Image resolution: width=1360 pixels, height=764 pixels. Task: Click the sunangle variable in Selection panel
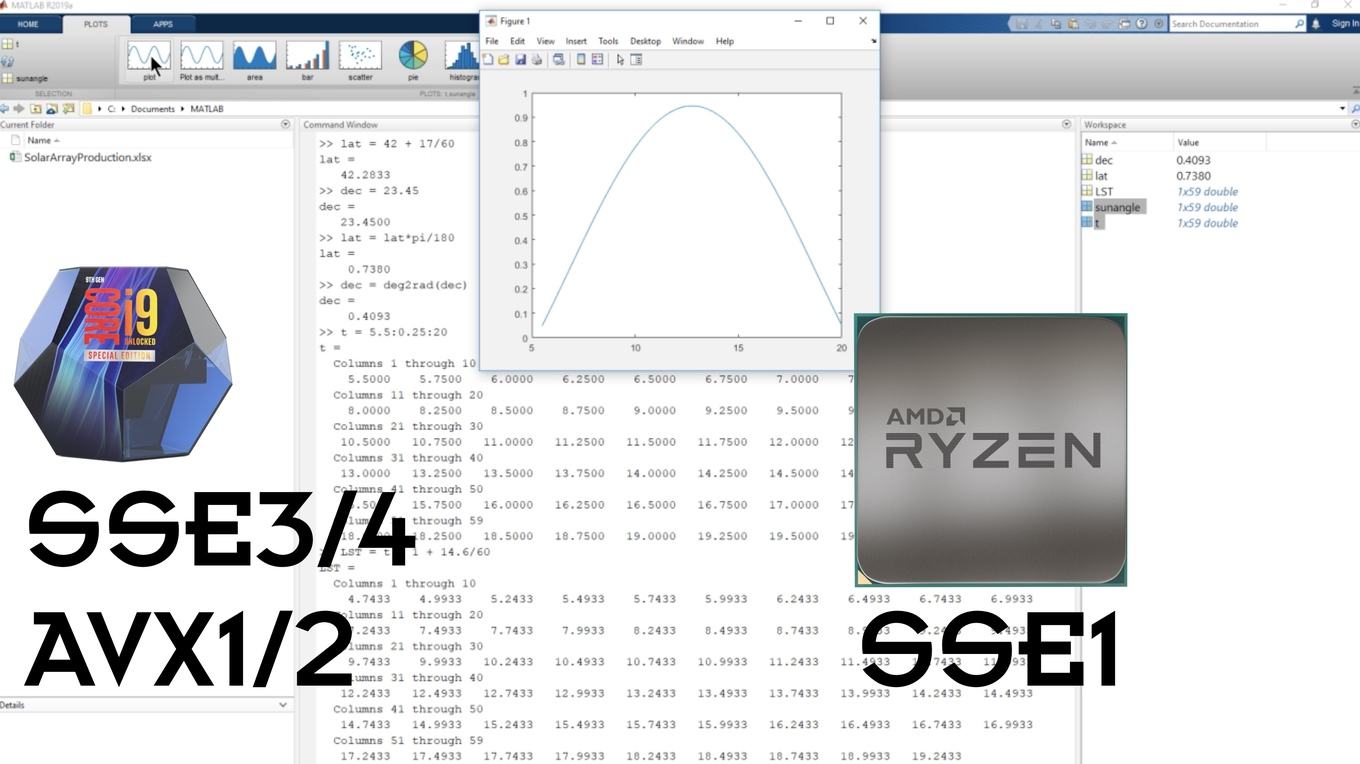click(x=31, y=78)
